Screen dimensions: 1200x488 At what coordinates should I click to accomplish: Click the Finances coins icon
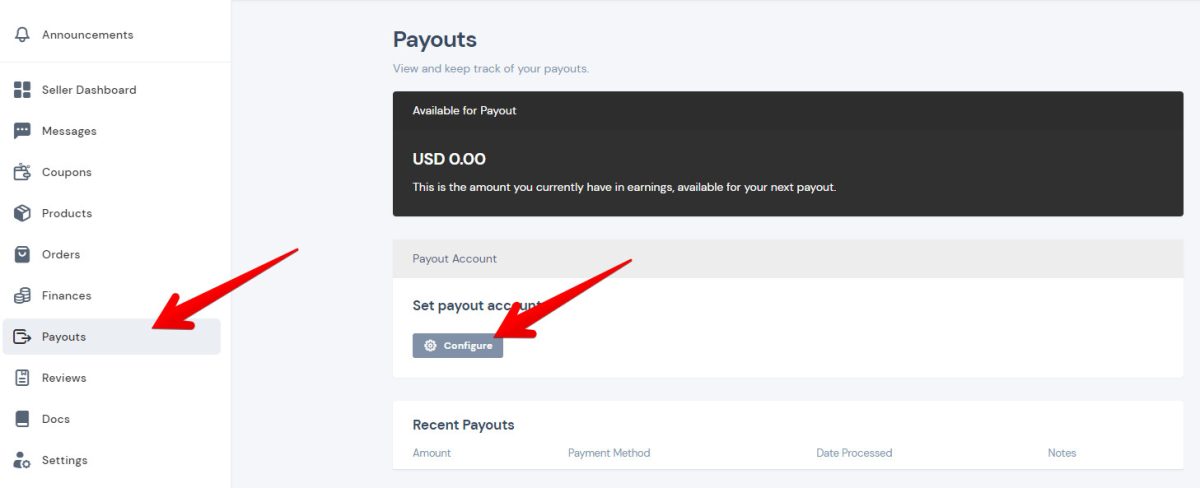pyautogui.click(x=22, y=295)
